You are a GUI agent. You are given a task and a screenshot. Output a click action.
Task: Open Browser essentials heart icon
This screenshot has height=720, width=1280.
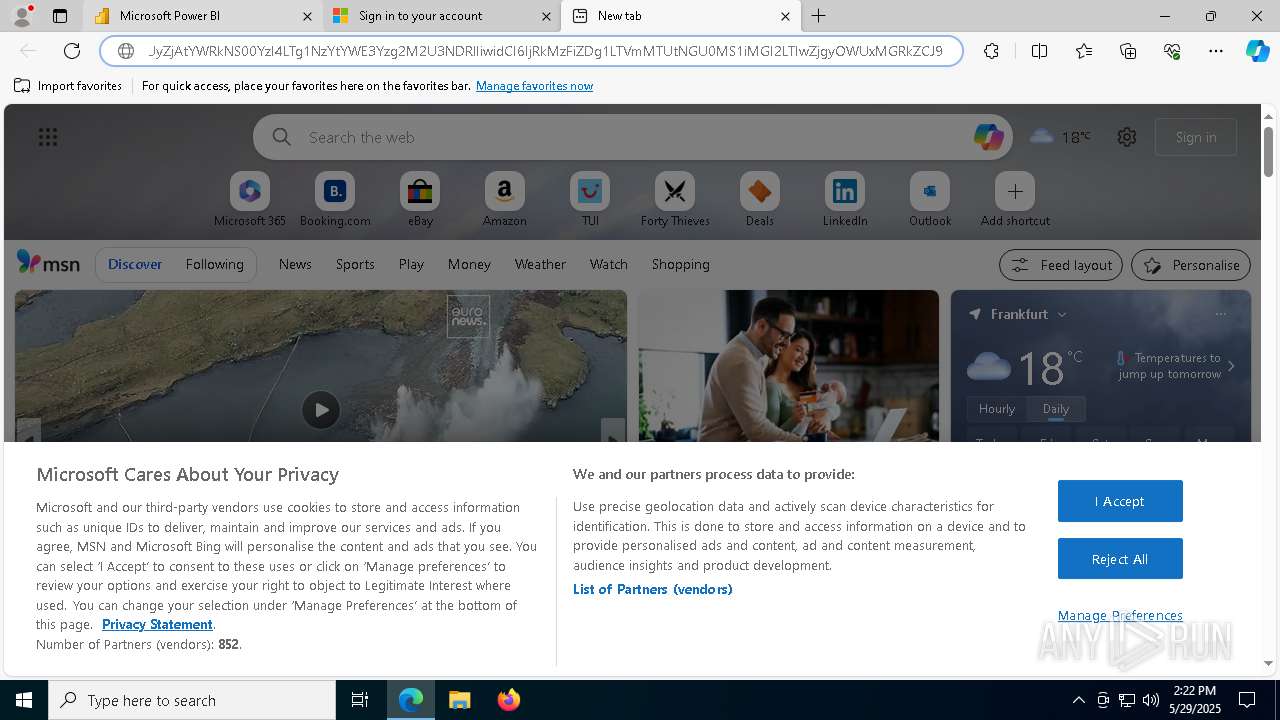pos(1172,51)
